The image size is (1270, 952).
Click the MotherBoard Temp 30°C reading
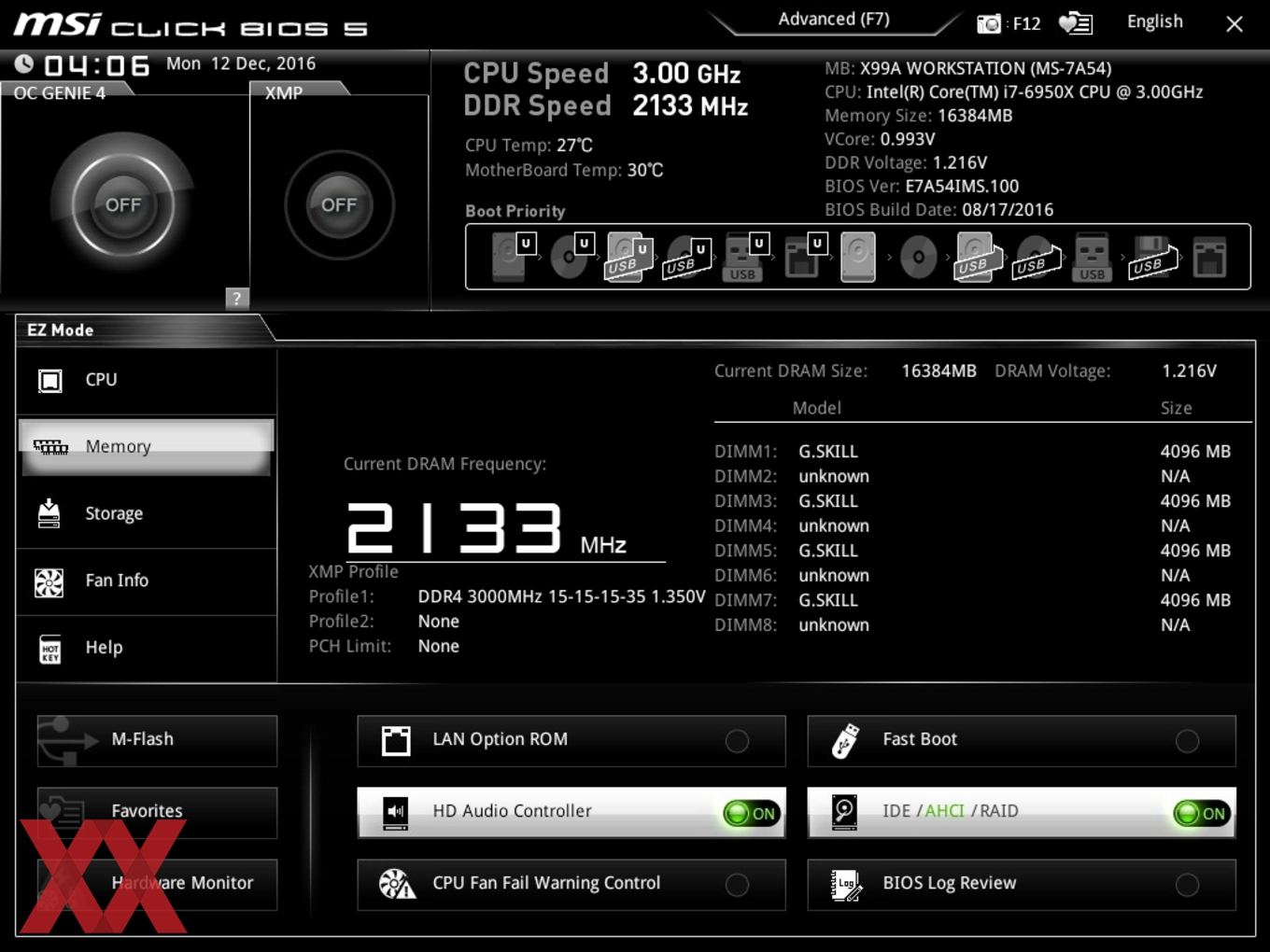[564, 171]
